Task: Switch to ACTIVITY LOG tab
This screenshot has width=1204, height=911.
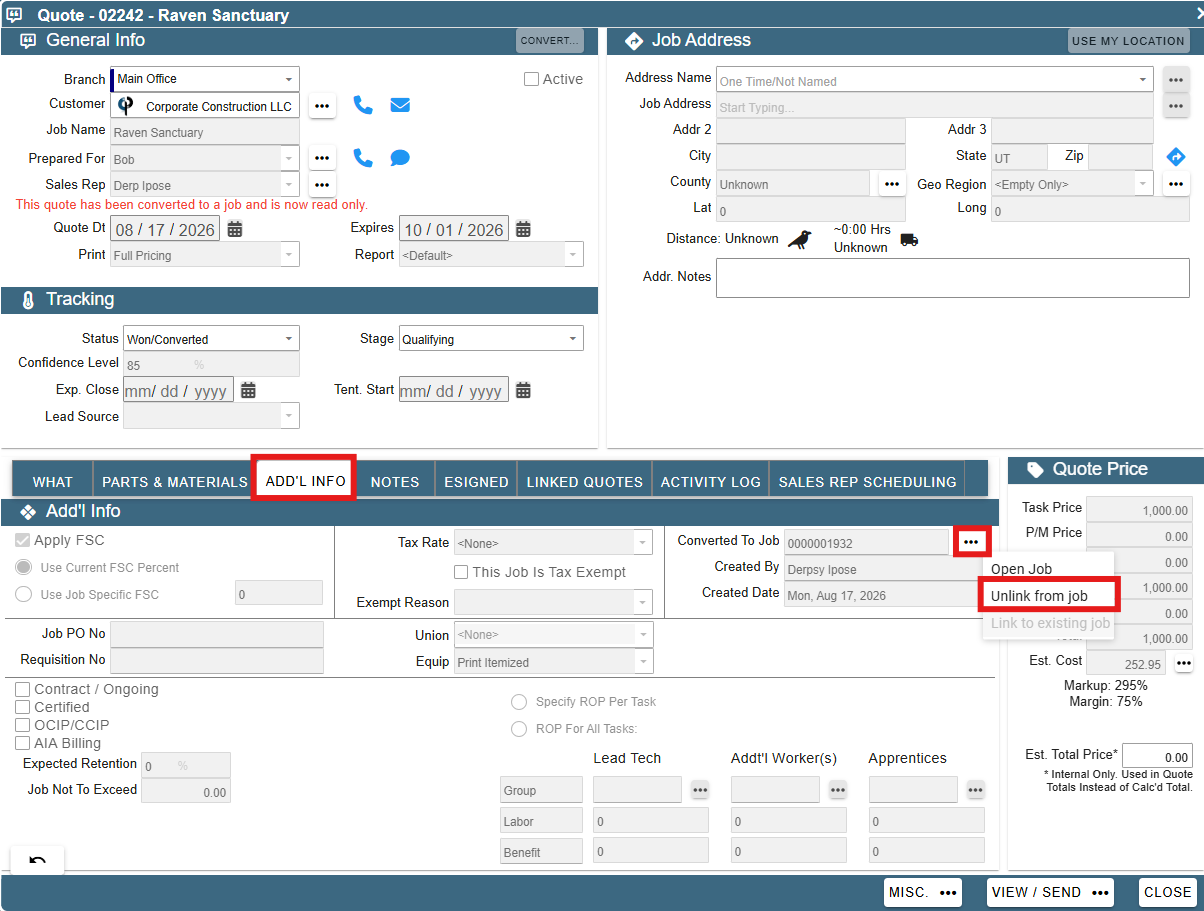Action: point(711,481)
